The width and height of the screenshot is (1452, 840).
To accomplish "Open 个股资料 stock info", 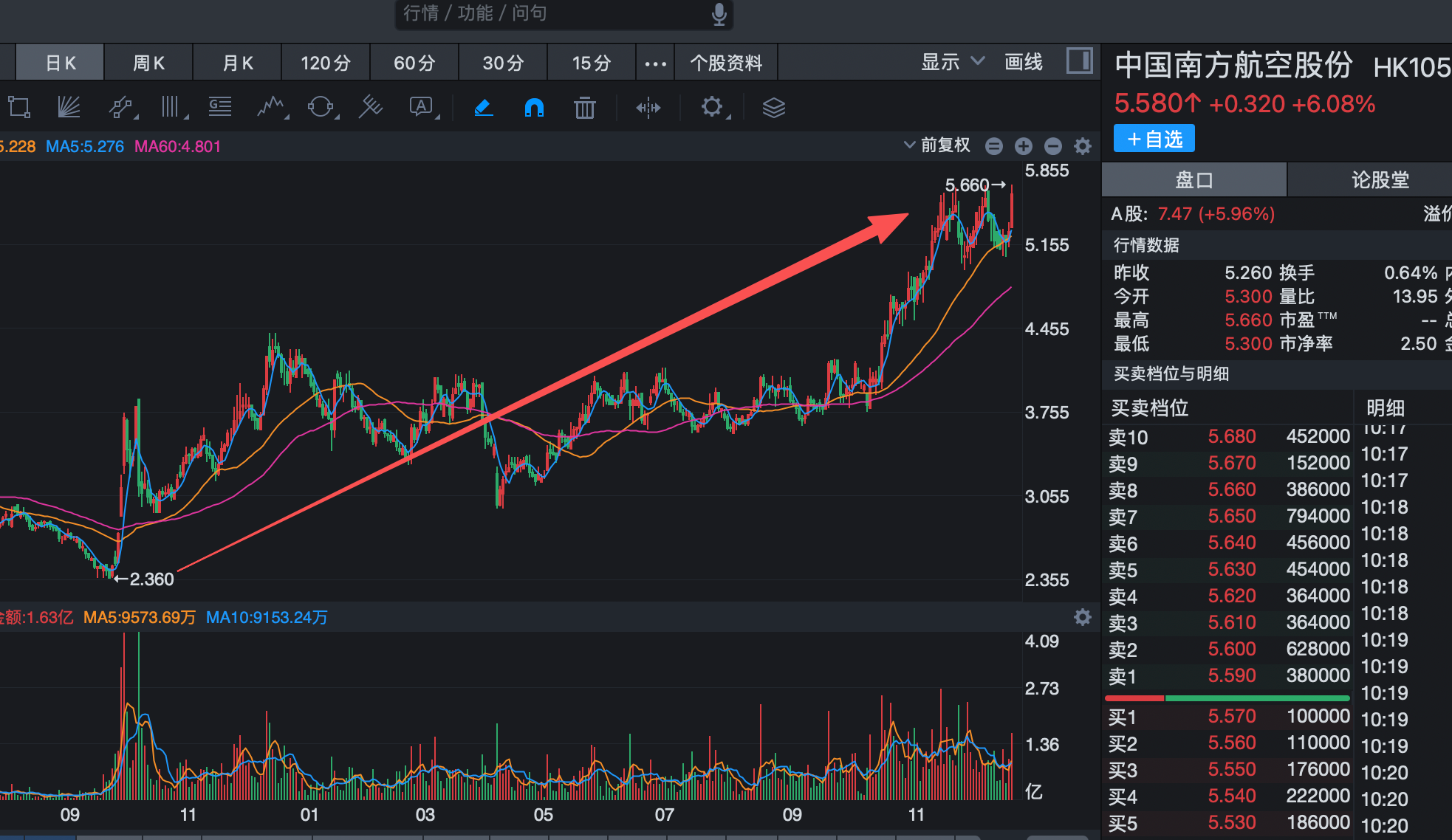I will (725, 63).
